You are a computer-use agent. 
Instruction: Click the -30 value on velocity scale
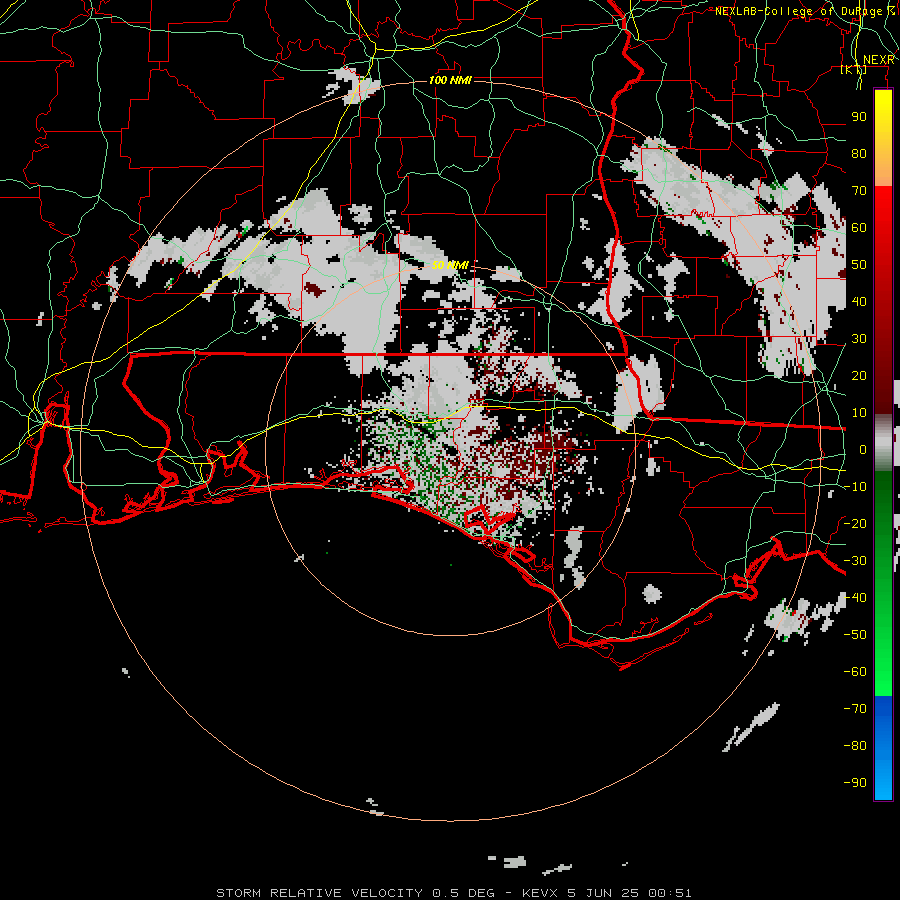click(x=855, y=561)
